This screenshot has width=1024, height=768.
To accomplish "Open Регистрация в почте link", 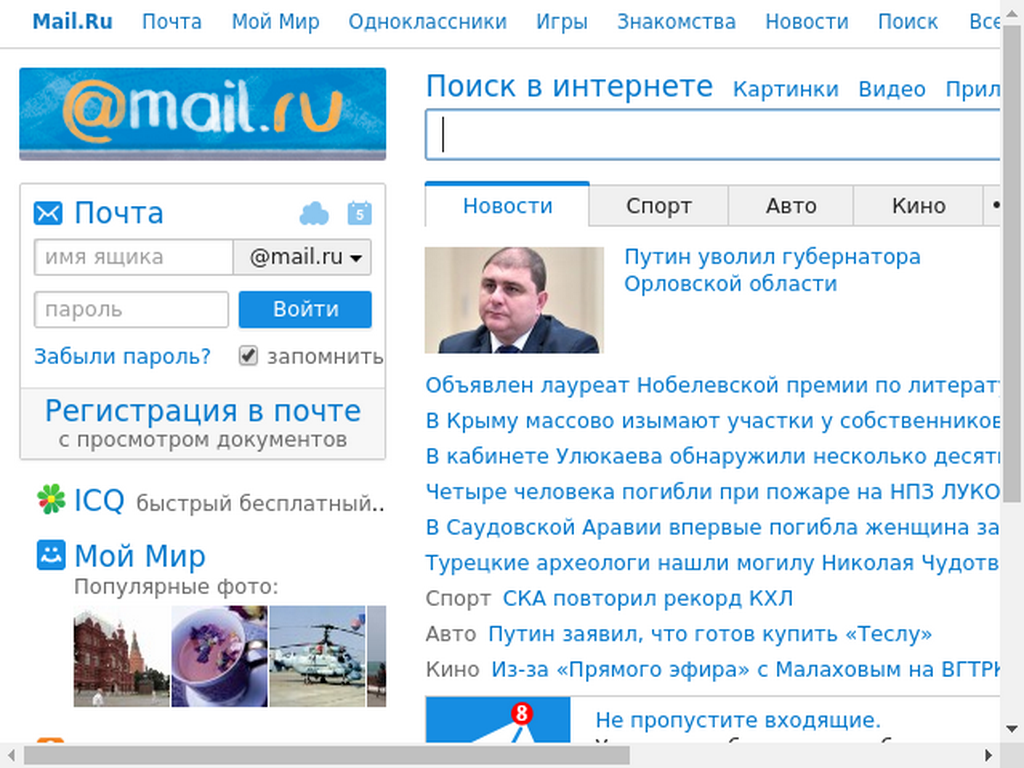I will pos(202,411).
